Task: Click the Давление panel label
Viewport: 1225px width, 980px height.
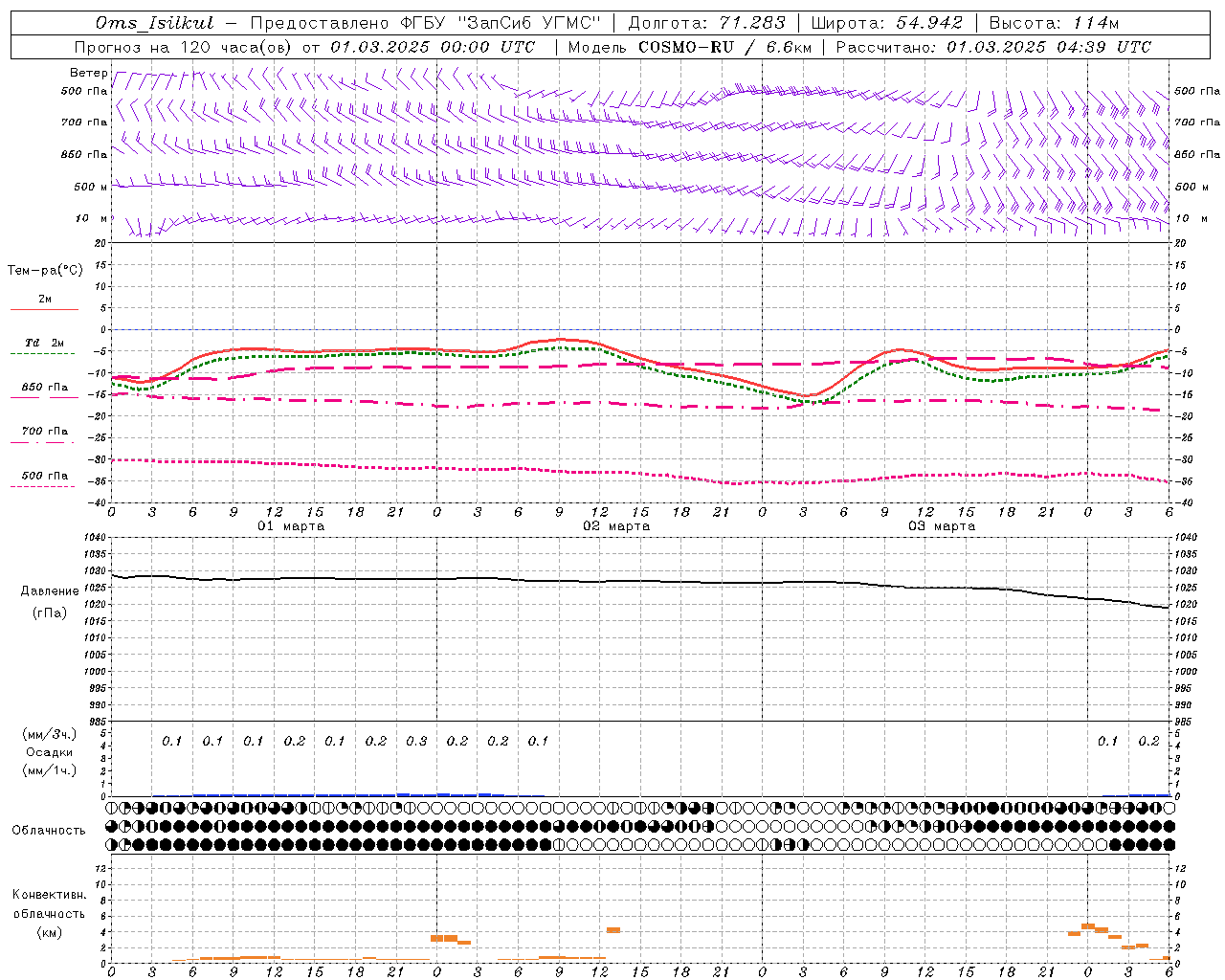Action: (50, 590)
